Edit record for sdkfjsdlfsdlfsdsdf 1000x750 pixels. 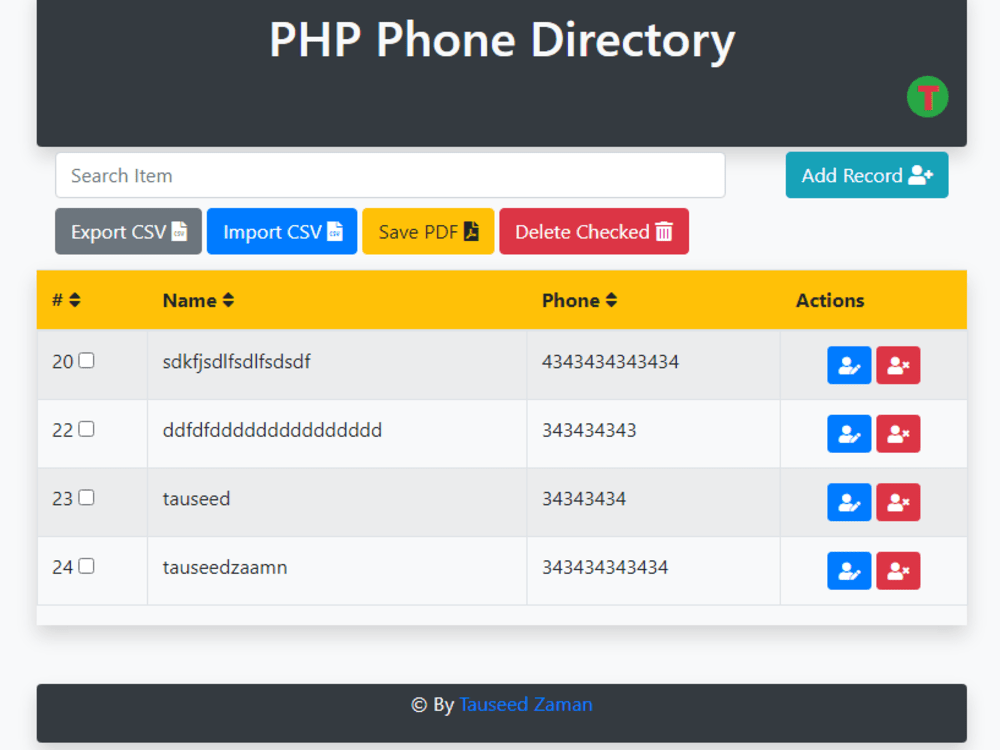pos(849,365)
